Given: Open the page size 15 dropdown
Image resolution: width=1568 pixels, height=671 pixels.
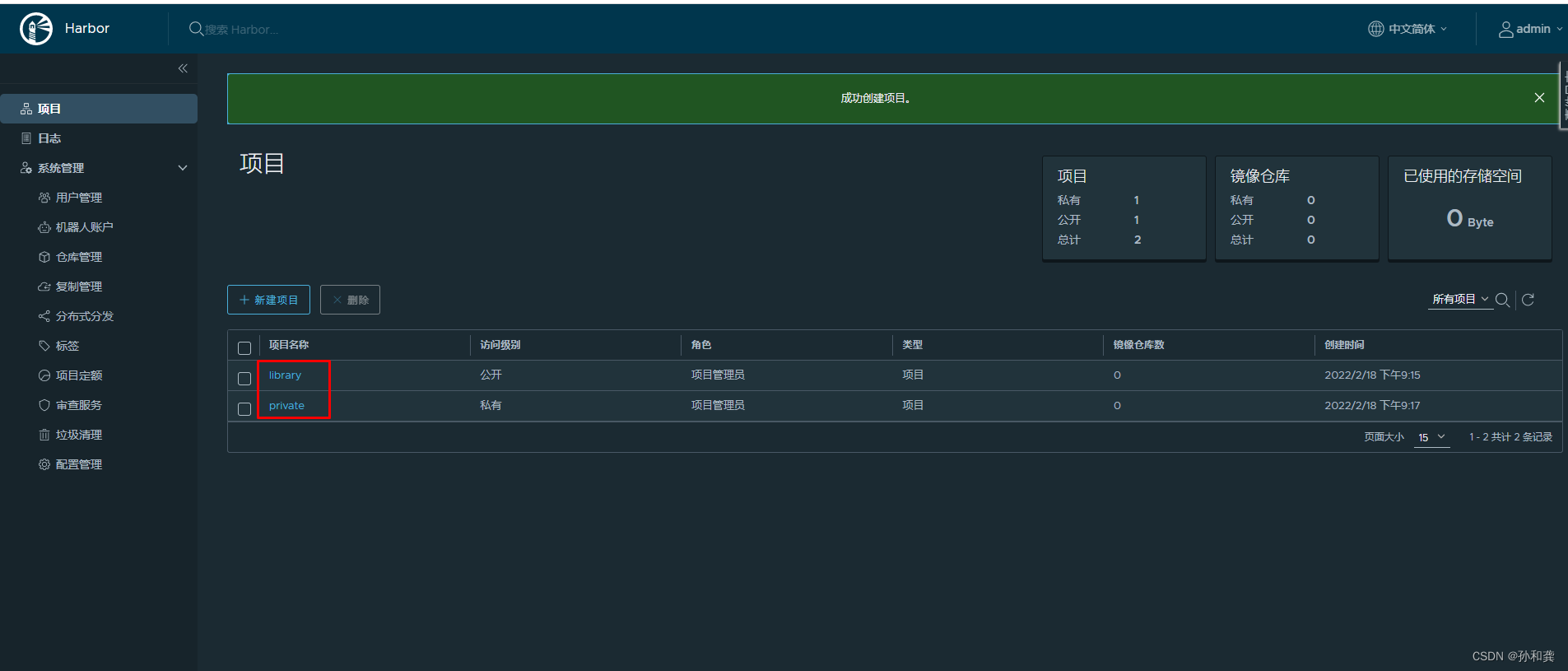Looking at the screenshot, I should pos(1431,437).
